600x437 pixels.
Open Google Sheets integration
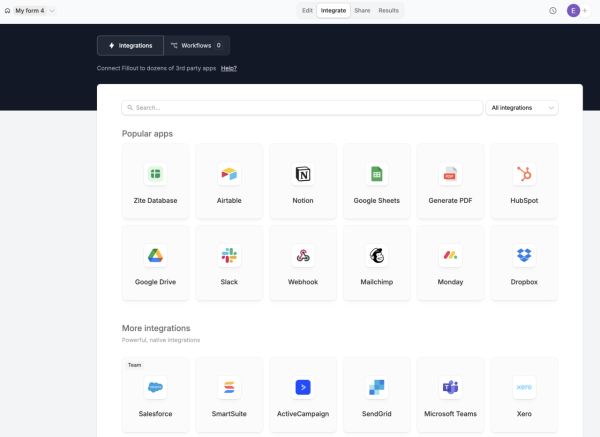377,181
